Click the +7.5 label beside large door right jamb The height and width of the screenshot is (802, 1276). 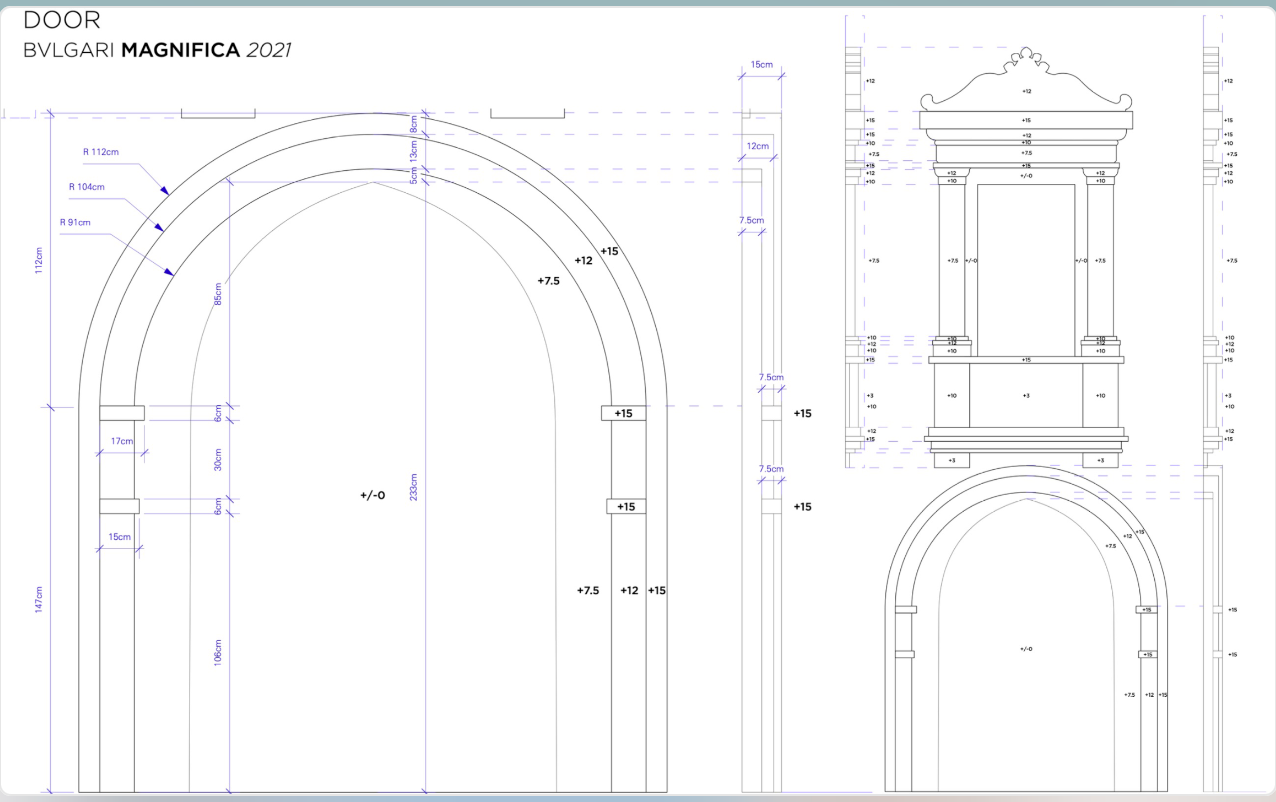click(588, 591)
